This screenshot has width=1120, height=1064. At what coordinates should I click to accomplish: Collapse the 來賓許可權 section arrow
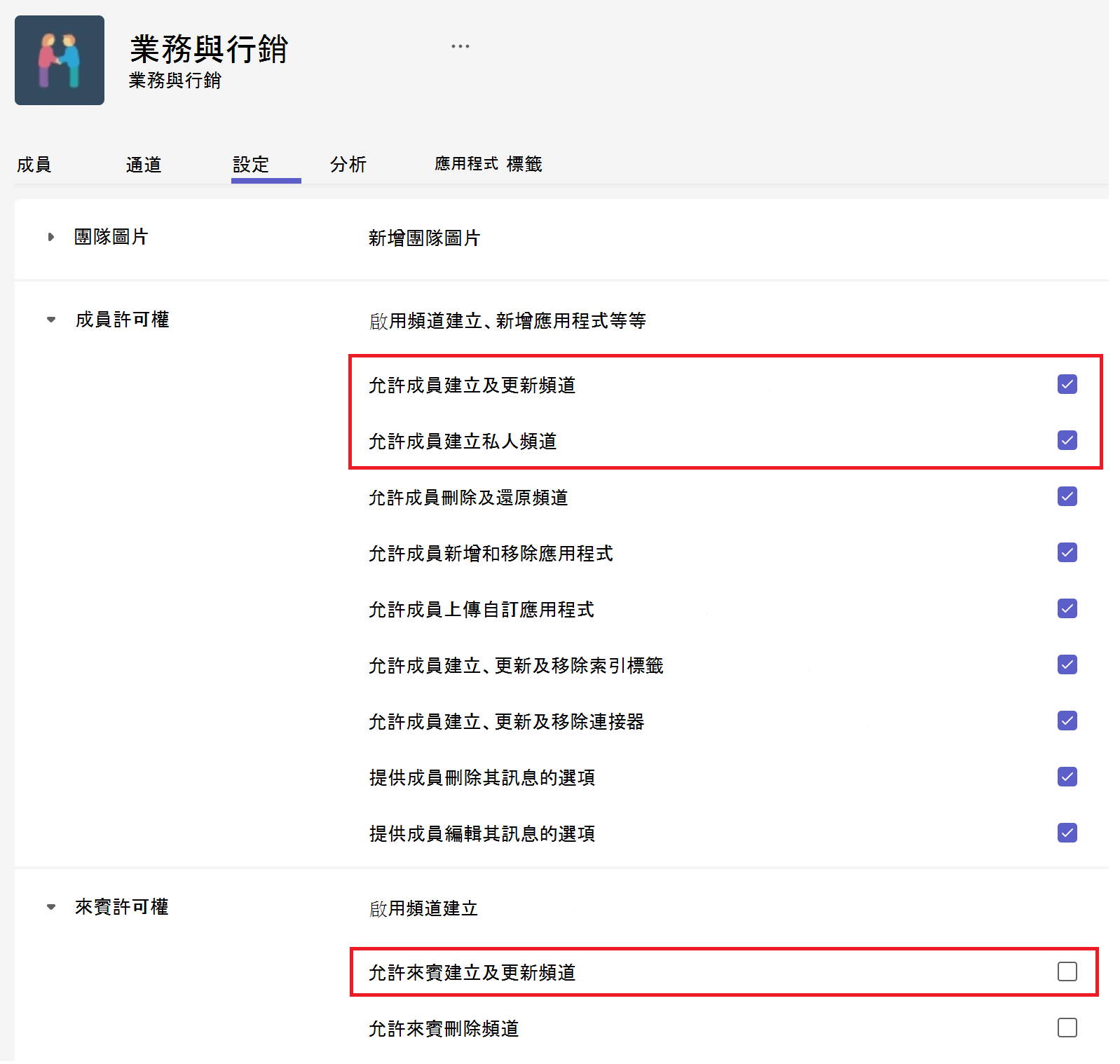50,907
